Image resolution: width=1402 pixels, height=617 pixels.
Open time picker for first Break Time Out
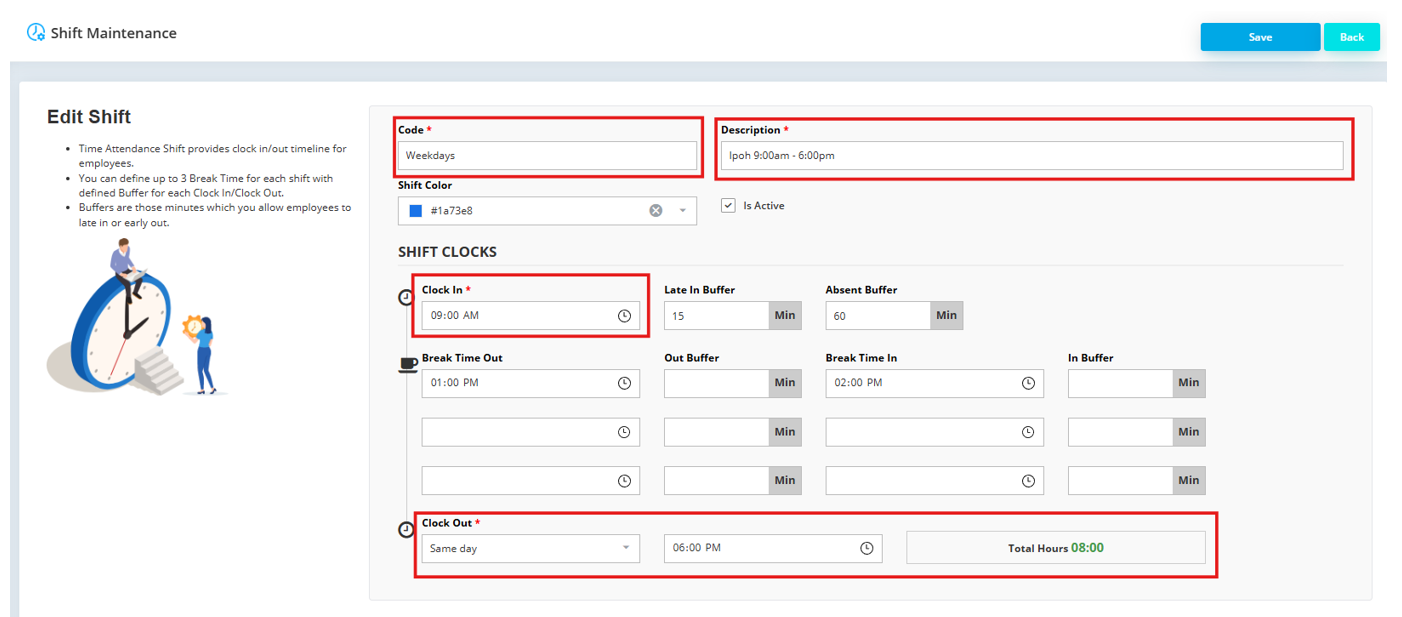[x=624, y=383]
